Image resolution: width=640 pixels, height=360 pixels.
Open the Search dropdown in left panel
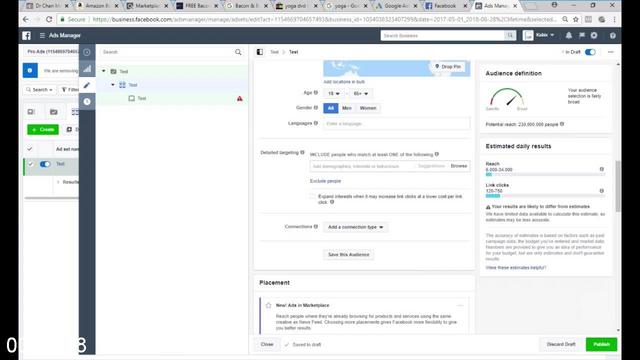click(39, 89)
